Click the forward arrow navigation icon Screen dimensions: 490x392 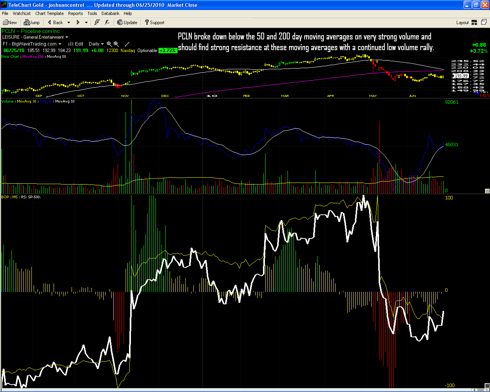tap(78, 22)
